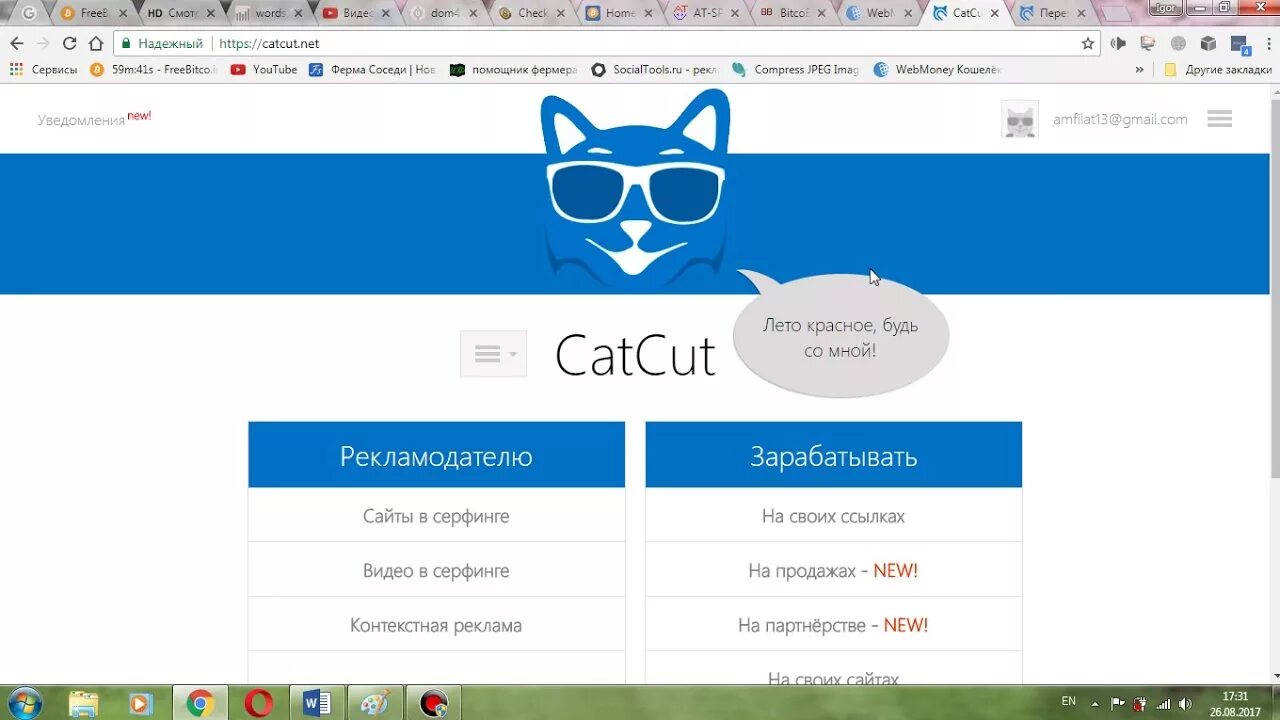The height and width of the screenshot is (720, 1280).
Task: Open На продажах - NEW!
Action: tap(834, 570)
